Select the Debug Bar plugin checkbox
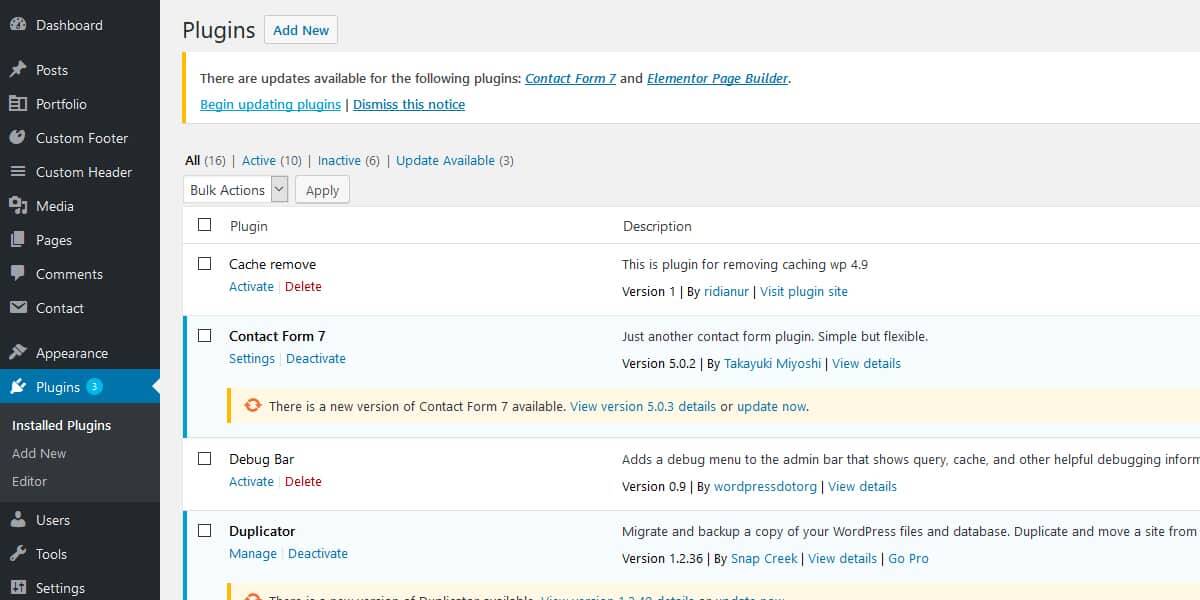 pos(205,458)
